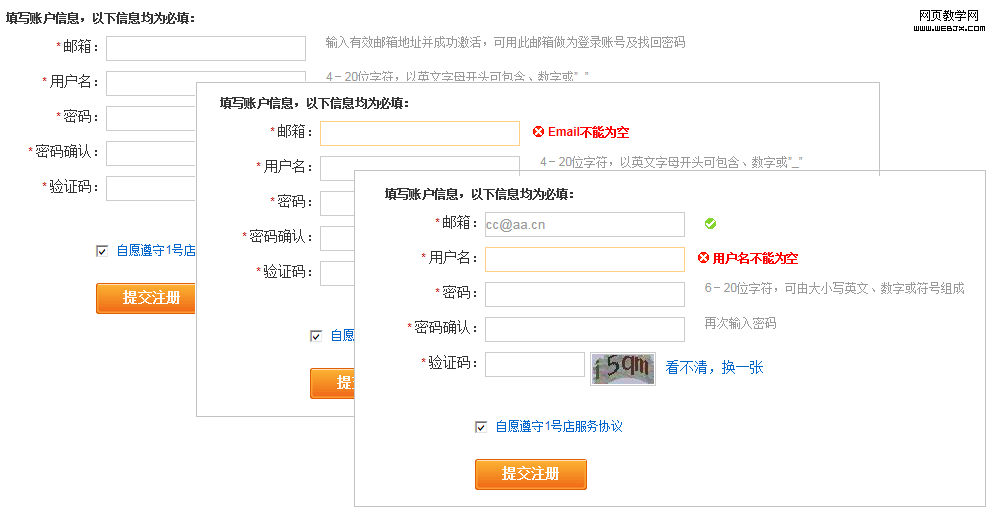Toggle the agreement checkbox in the middle form

[x=316, y=336]
